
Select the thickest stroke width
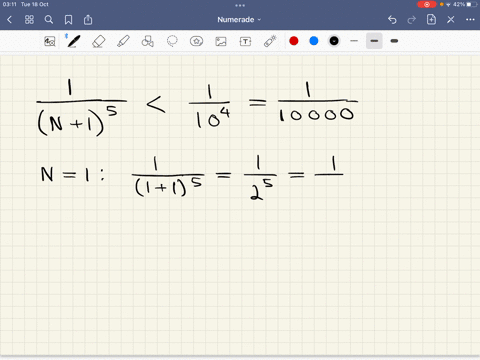pyautogui.click(x=394, y=41)
